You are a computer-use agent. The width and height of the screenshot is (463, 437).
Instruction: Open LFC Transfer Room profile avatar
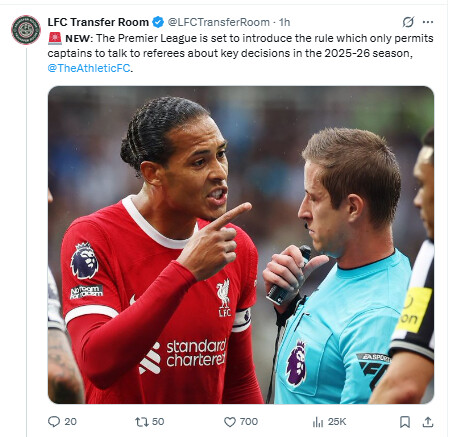(26, 30)
